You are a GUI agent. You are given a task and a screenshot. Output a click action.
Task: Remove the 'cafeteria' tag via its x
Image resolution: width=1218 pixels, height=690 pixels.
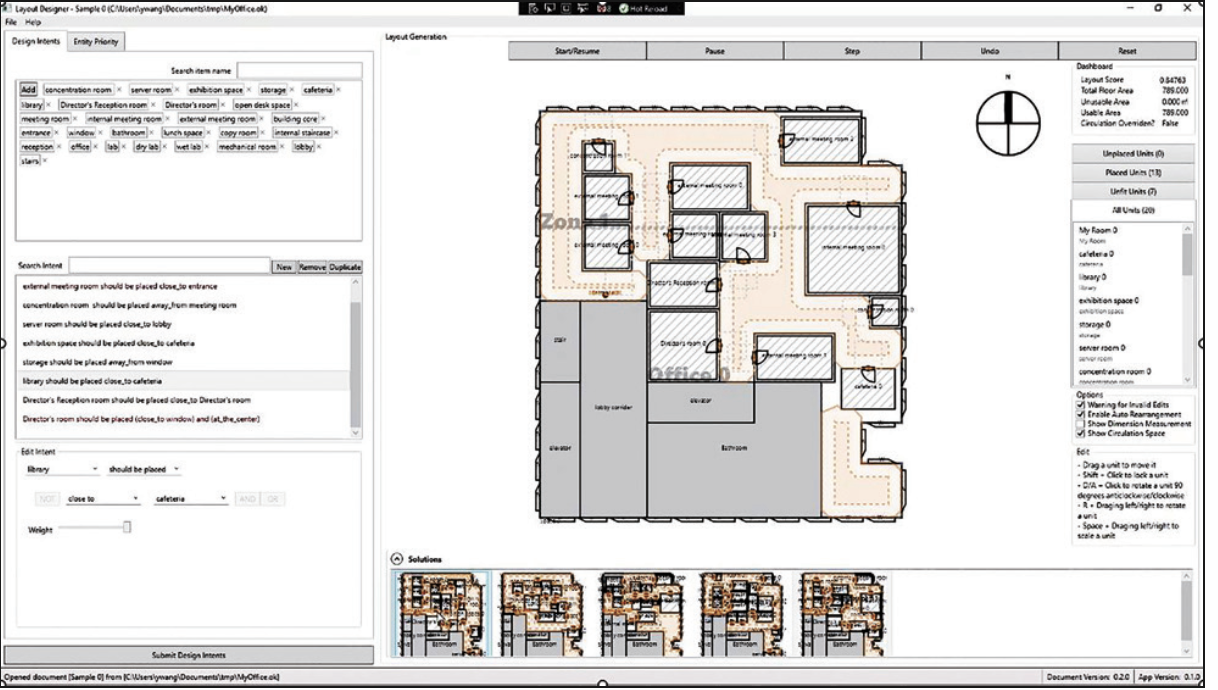(339, 90)
